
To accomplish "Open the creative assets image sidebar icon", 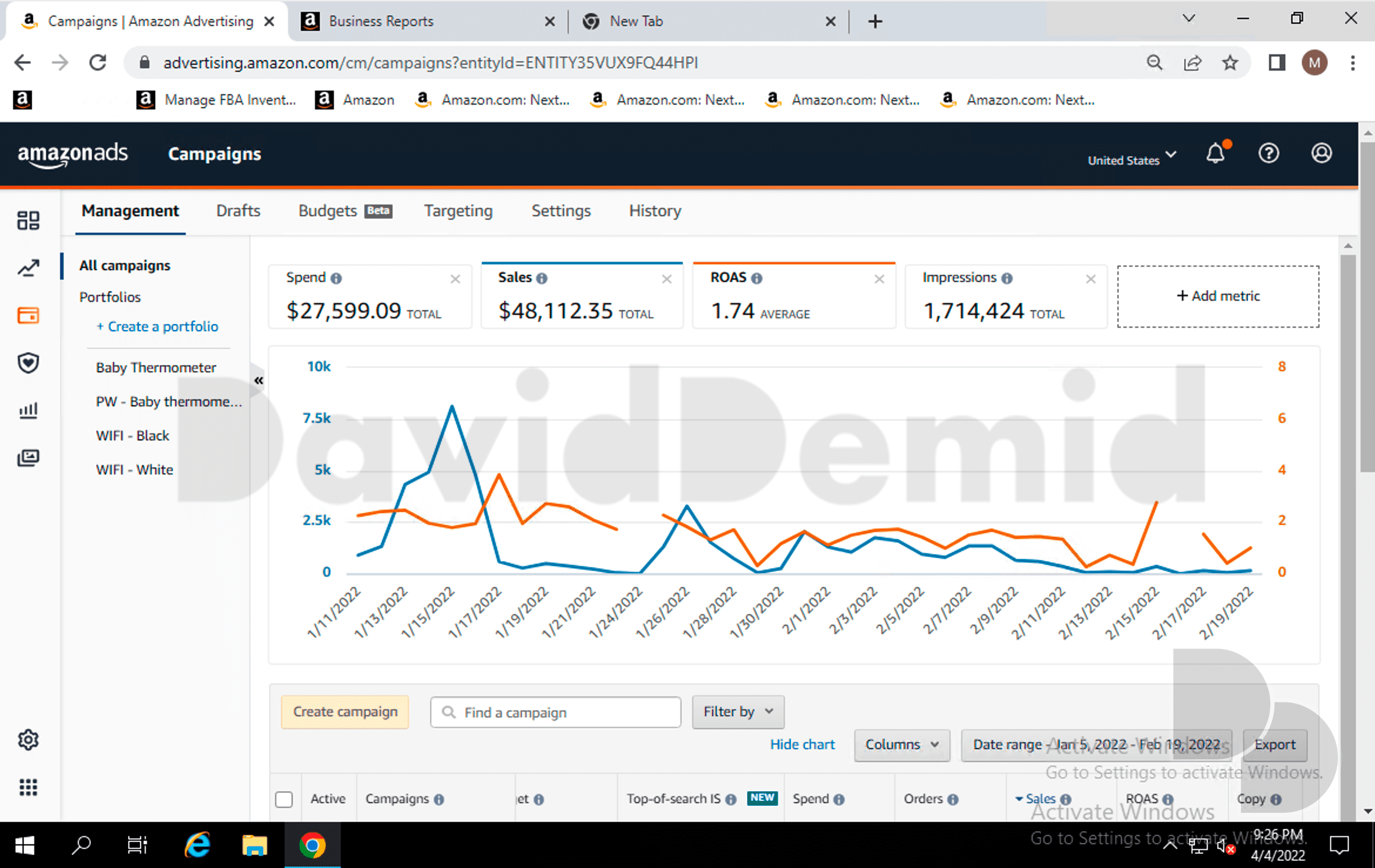I will tap(28, 457).
